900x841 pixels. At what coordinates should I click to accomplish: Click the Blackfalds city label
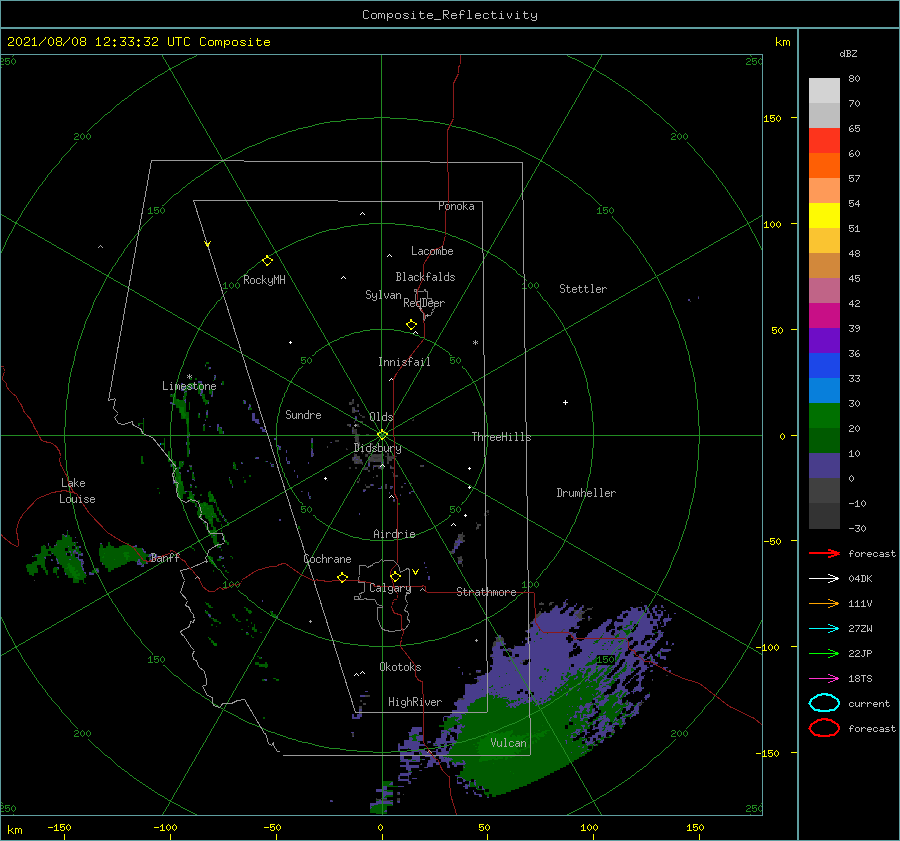[x=425, y=277]
